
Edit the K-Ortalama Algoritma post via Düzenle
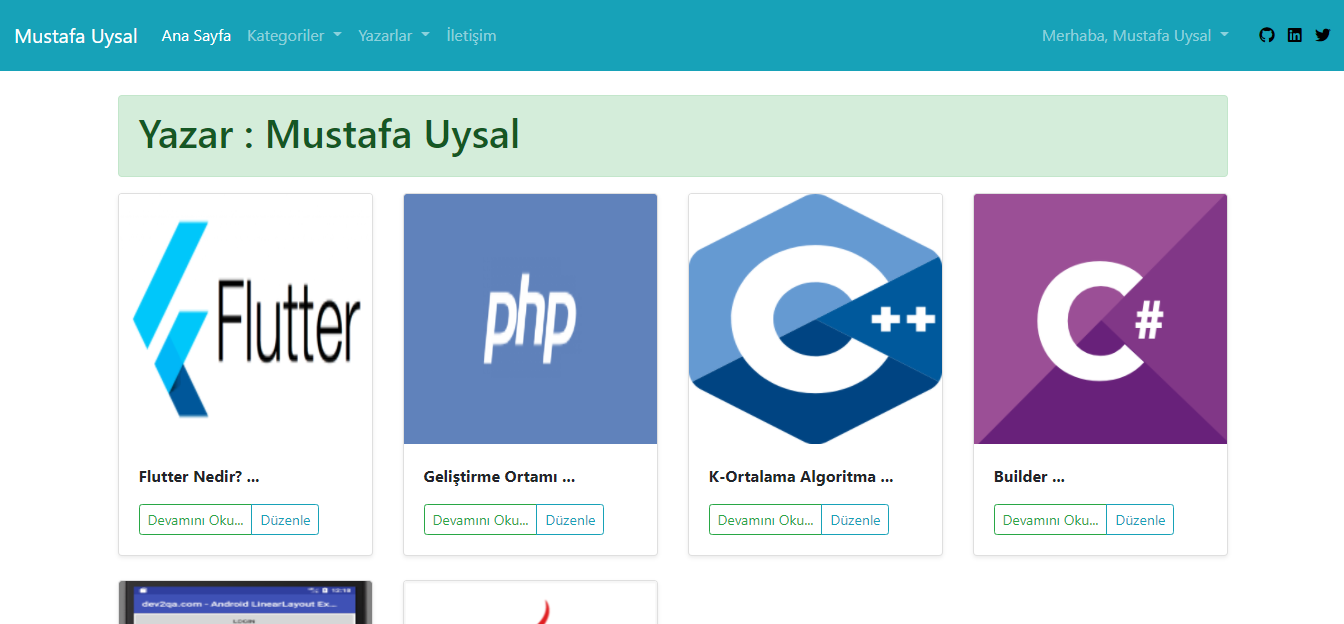[x=855, y=519]
